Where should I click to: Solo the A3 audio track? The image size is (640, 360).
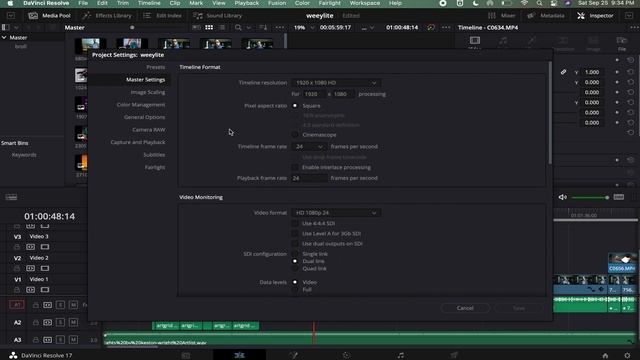pyautogui.click(x=60, y=340)
